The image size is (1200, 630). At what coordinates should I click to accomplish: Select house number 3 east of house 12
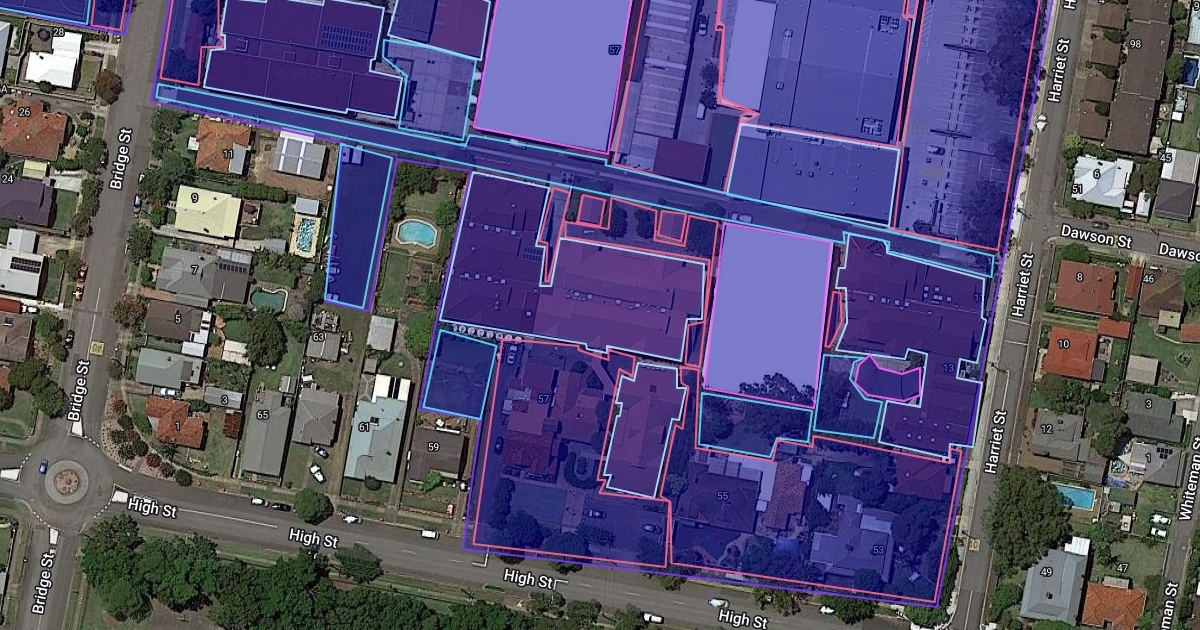point(1148,403)
